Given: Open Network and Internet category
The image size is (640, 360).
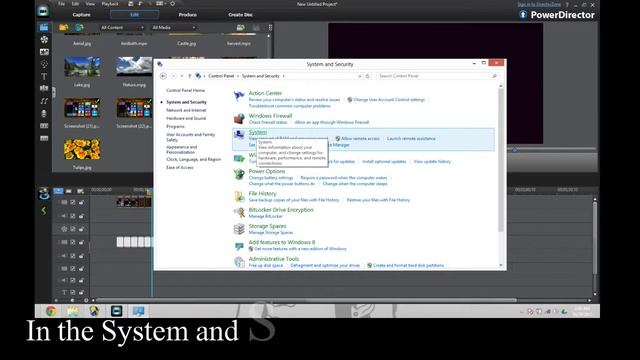Looking at the screenshot, I should click(186, 110).
